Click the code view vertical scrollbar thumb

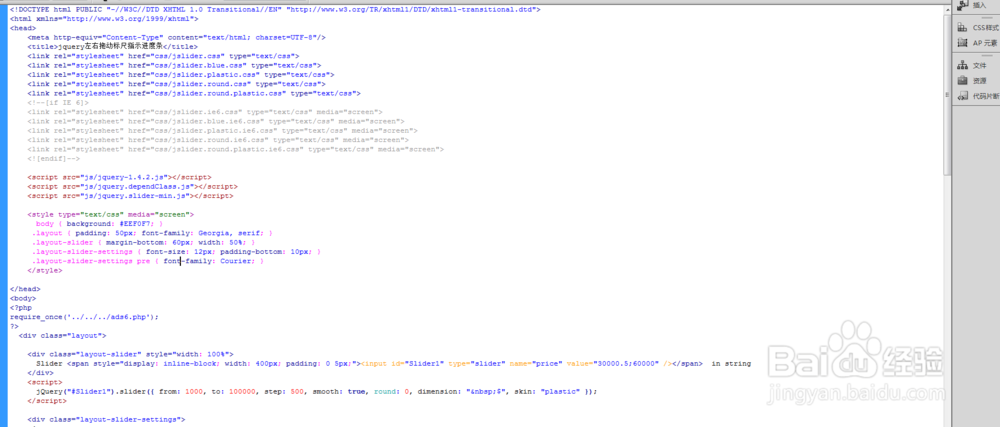coord(947,96)
